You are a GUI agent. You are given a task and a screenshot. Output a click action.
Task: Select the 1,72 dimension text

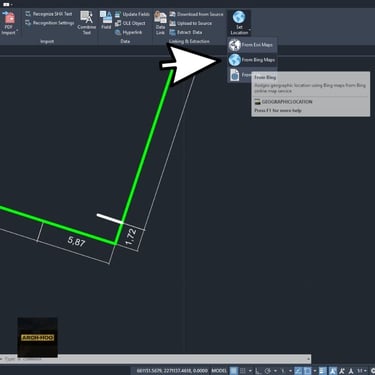(130, 236)
